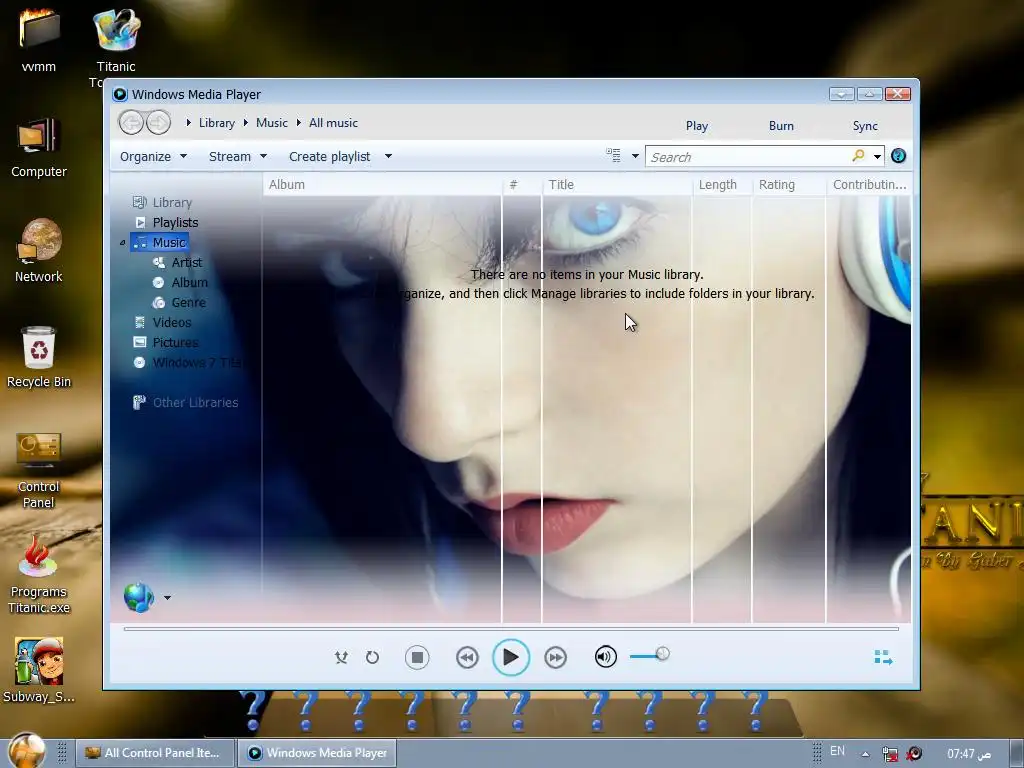Click the online stores globe icon
The image size is (1024, 768).
138,597
